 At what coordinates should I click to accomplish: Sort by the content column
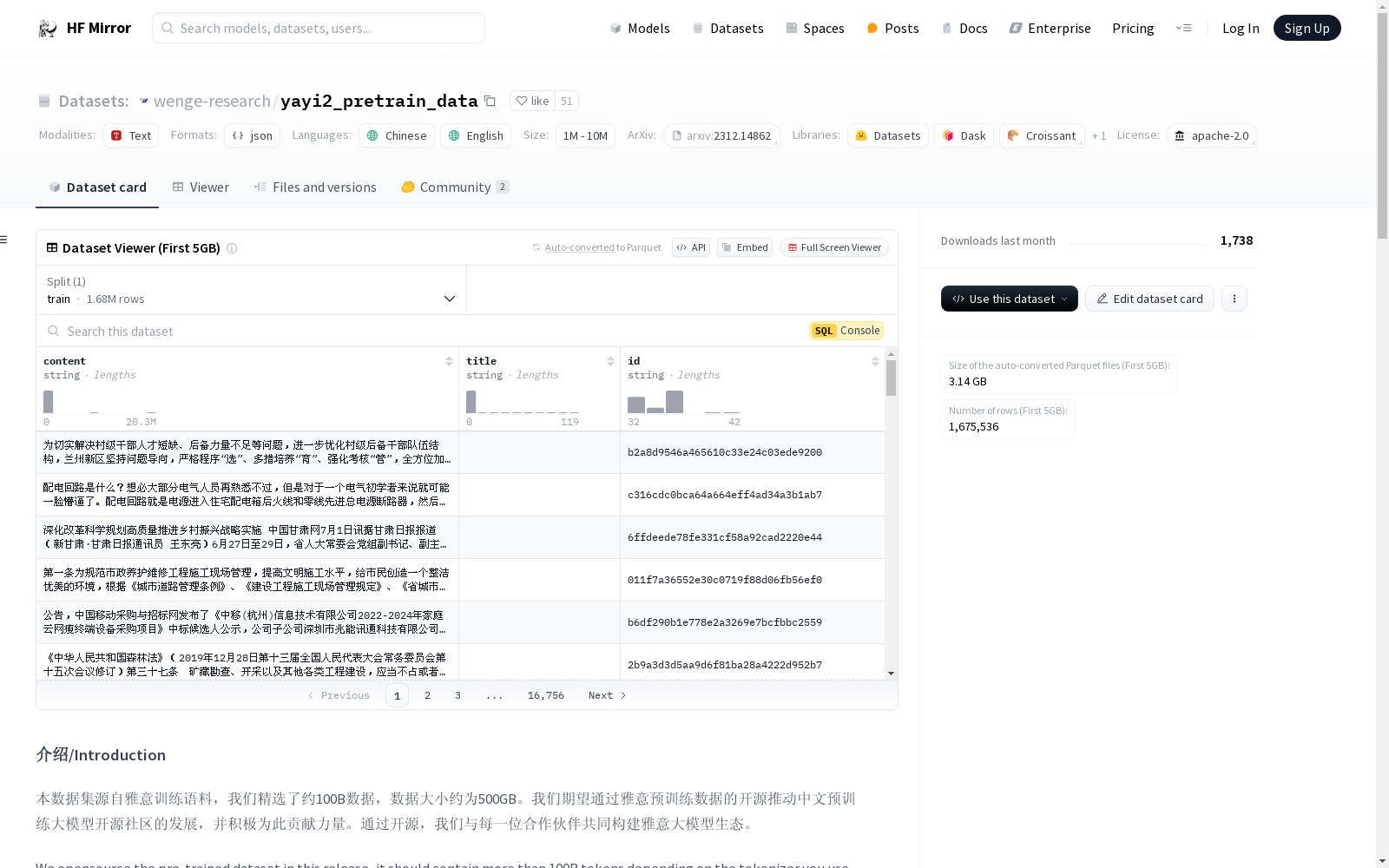click(449, 361)
